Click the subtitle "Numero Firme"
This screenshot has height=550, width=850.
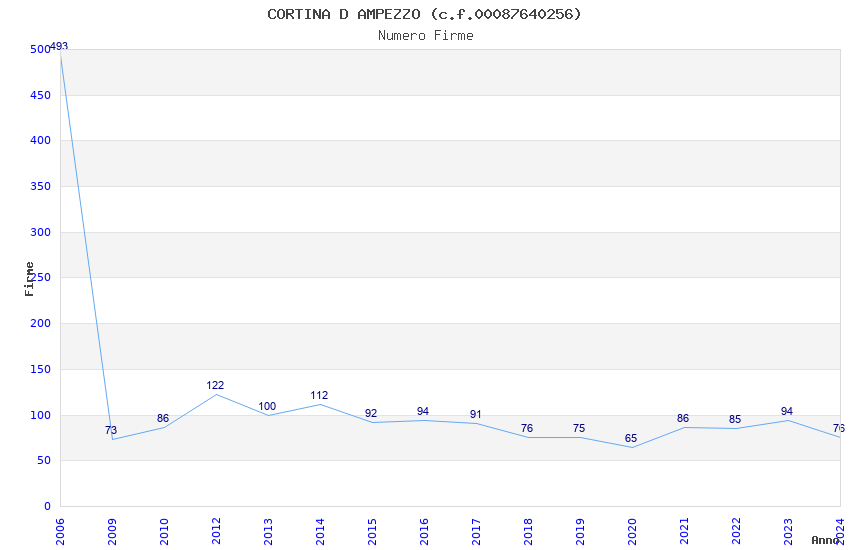pos(426,35)
